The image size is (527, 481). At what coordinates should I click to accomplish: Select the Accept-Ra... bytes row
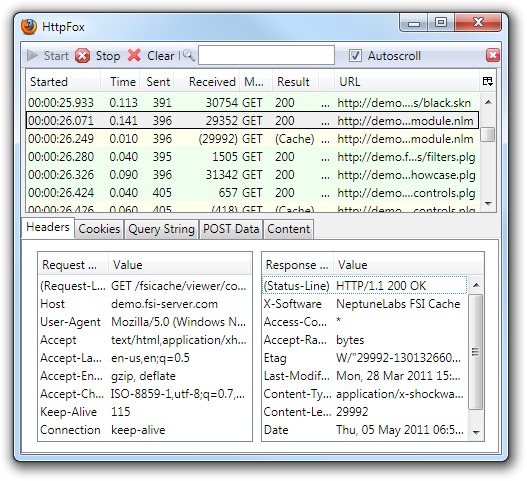pyautogui.click(x=365, y=340)
